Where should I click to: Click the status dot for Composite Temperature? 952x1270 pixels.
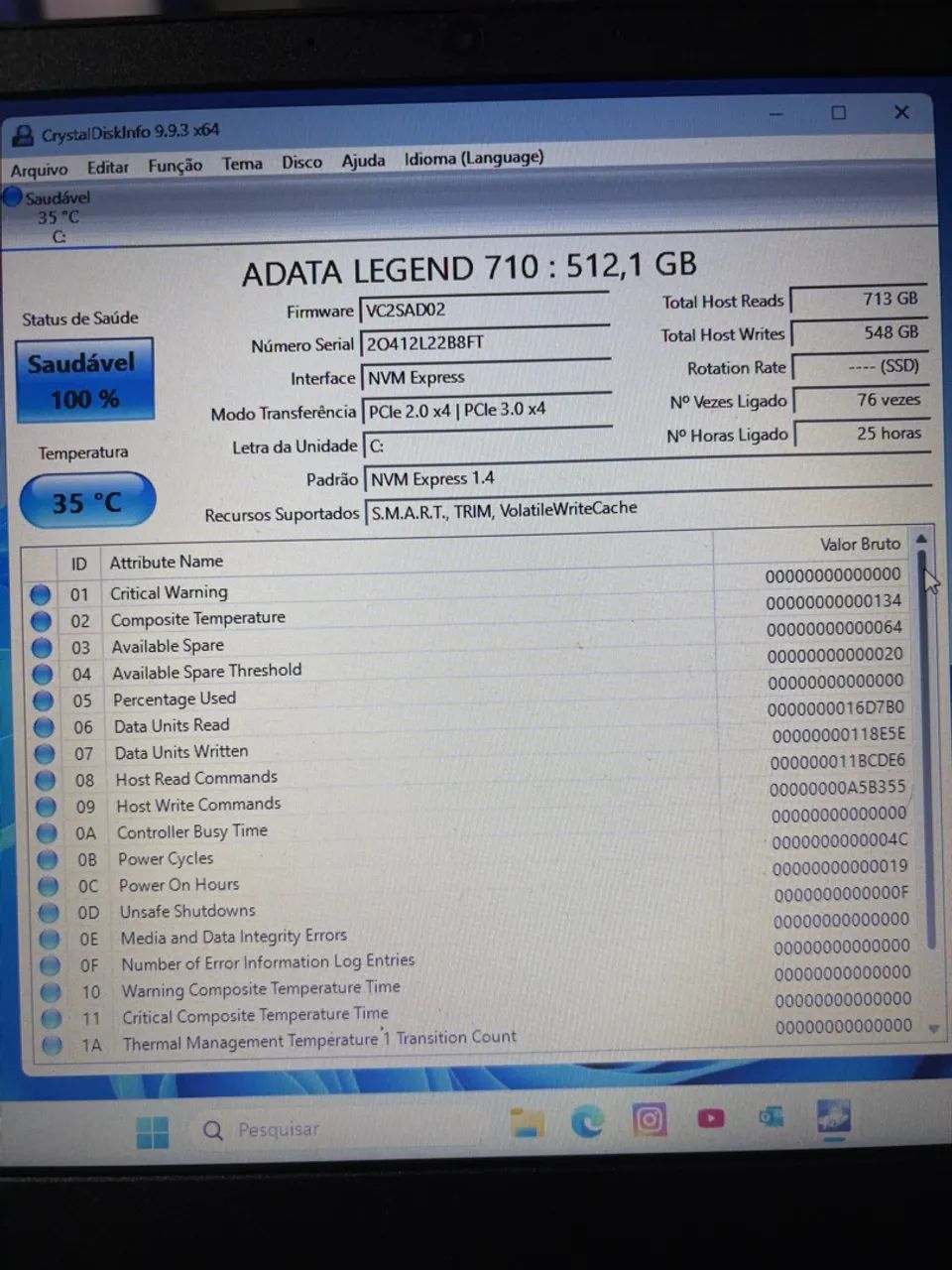[41, 621]
